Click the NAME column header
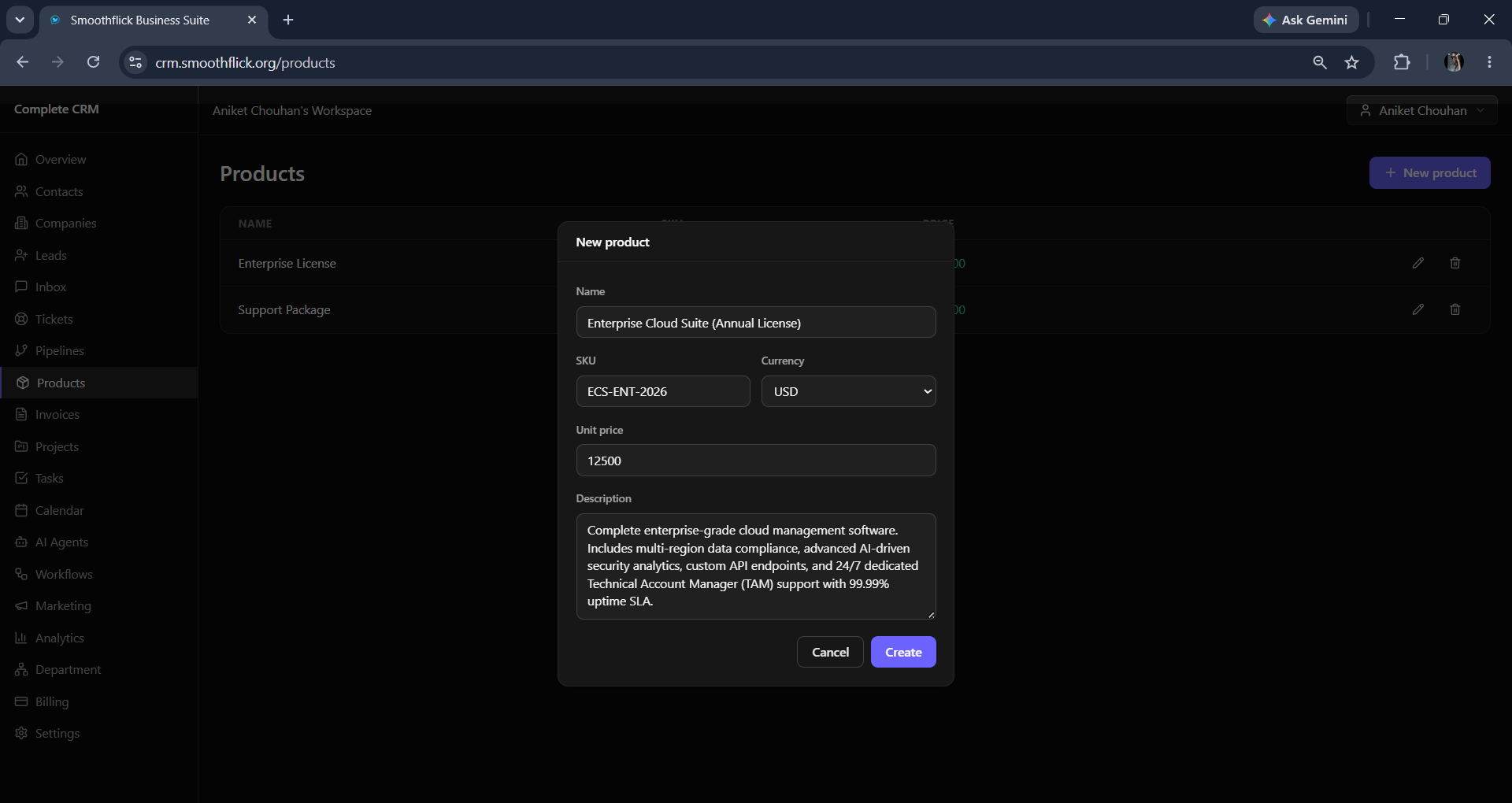The width and height of the screenshot is (1512, 803). pyautogui.click(x=255, y=224)
